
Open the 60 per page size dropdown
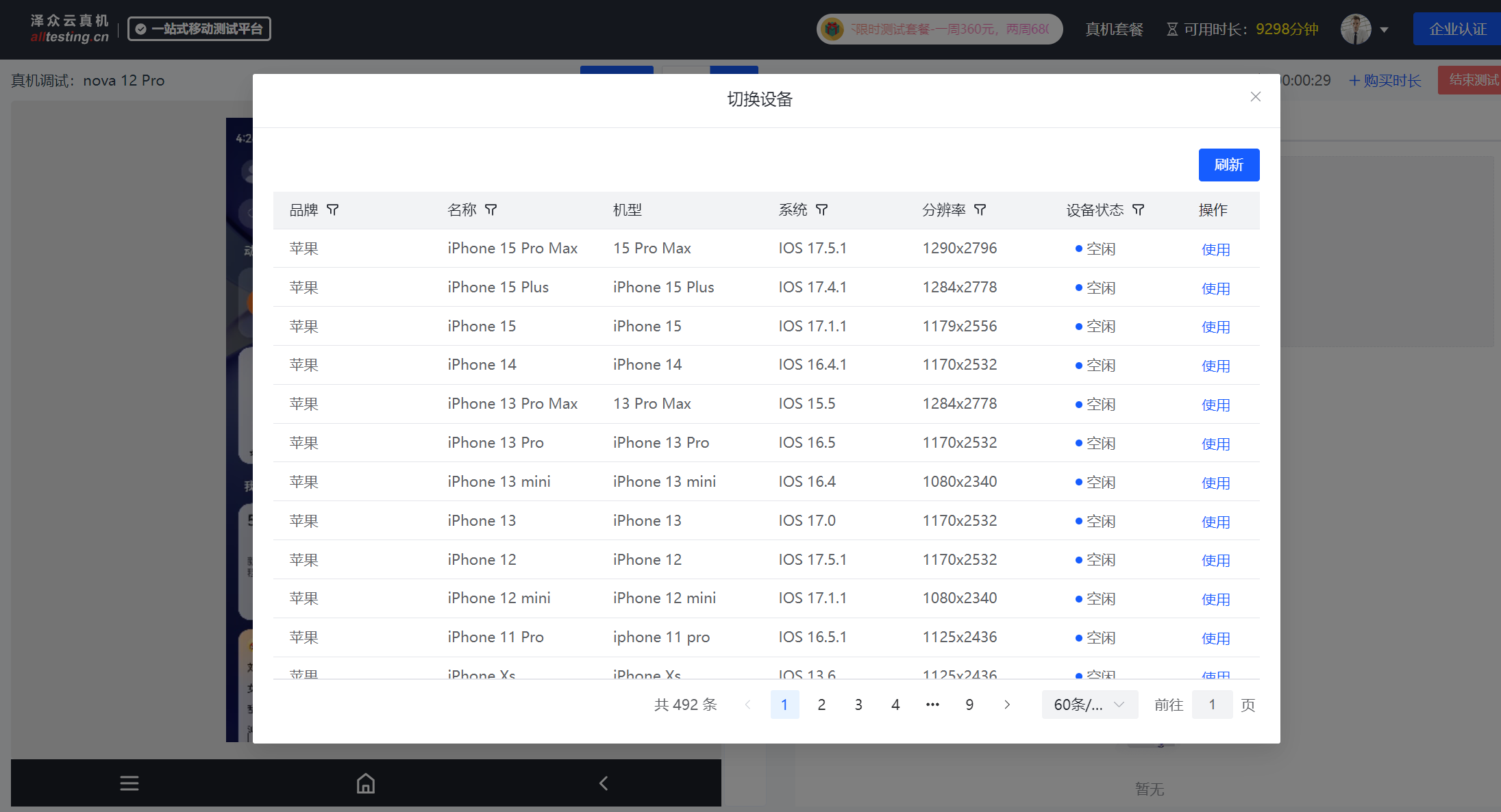pyautogui.click(x=1090, y=705)
